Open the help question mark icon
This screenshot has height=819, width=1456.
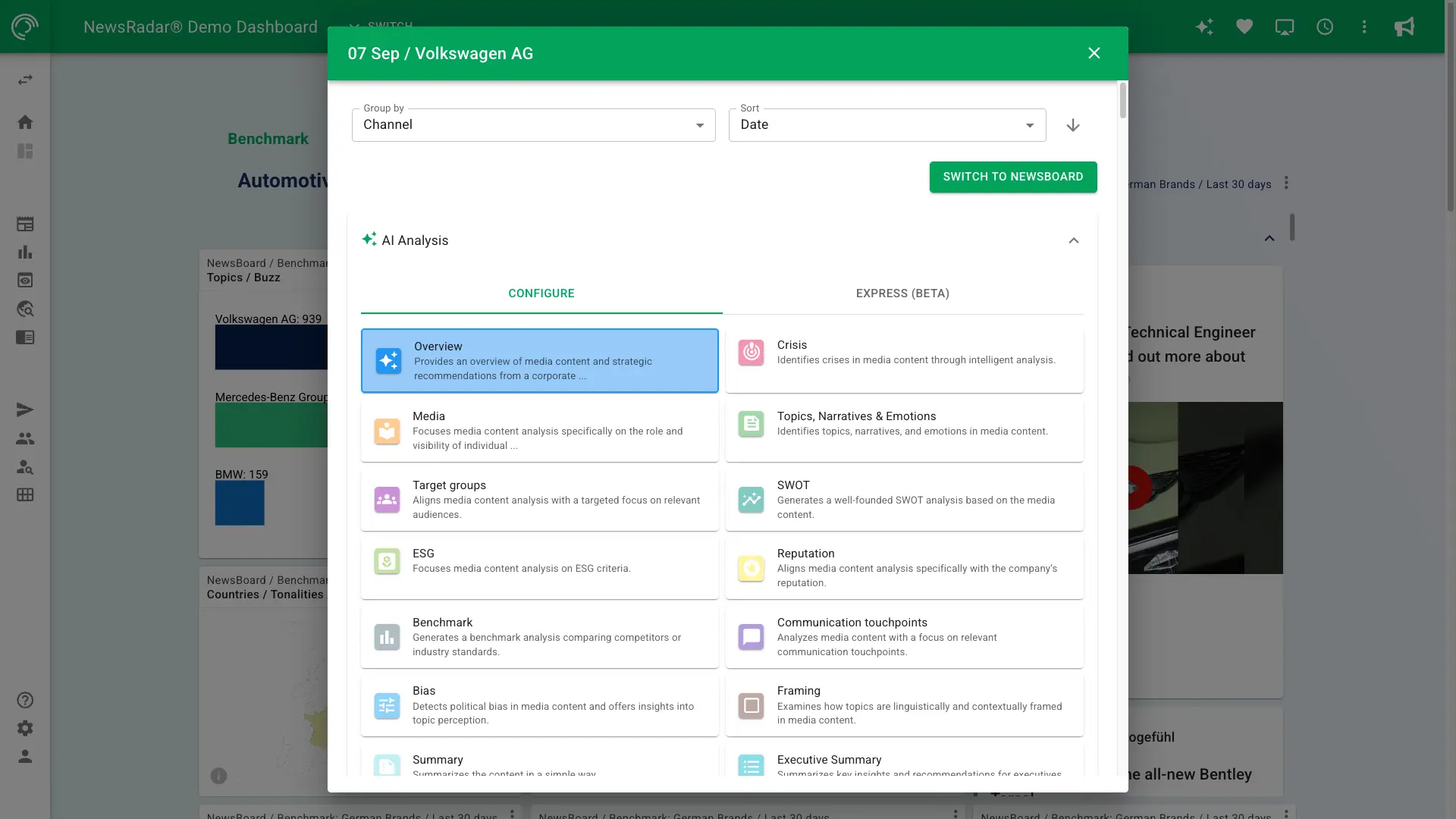tap(25, 700)
